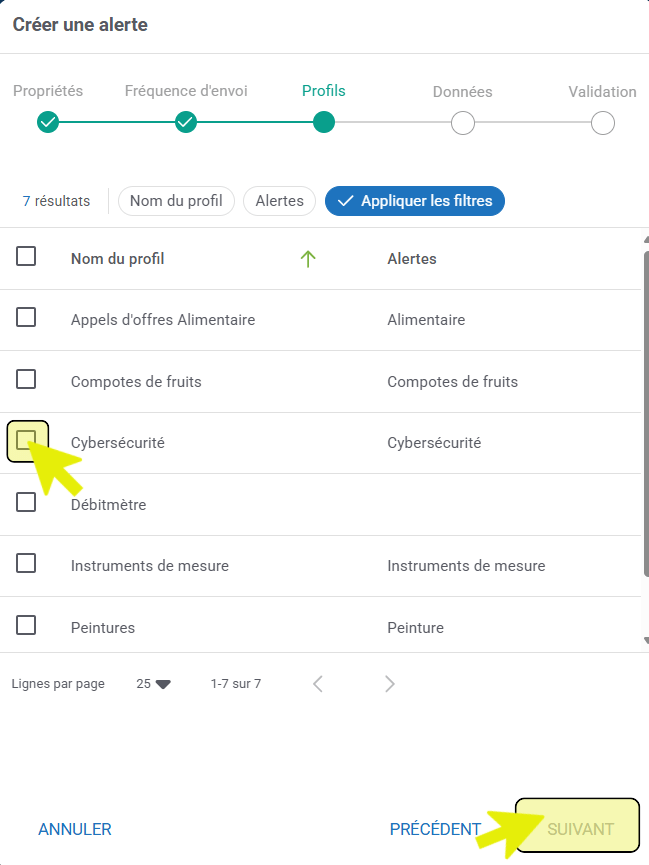Go to next page chevron
The height and width of the screenshot is (865, 649).
click(390, 684)
